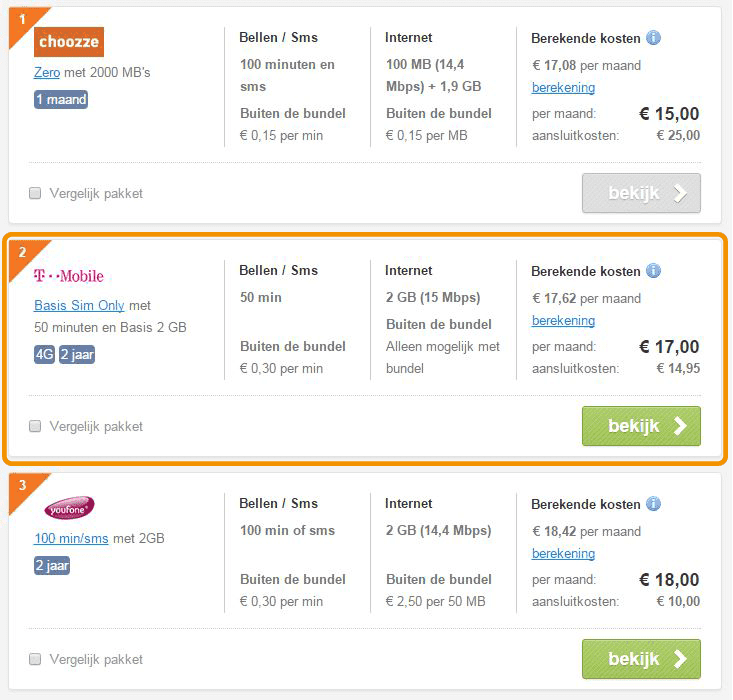Click the T-Mobile logo

pos(69,276)
